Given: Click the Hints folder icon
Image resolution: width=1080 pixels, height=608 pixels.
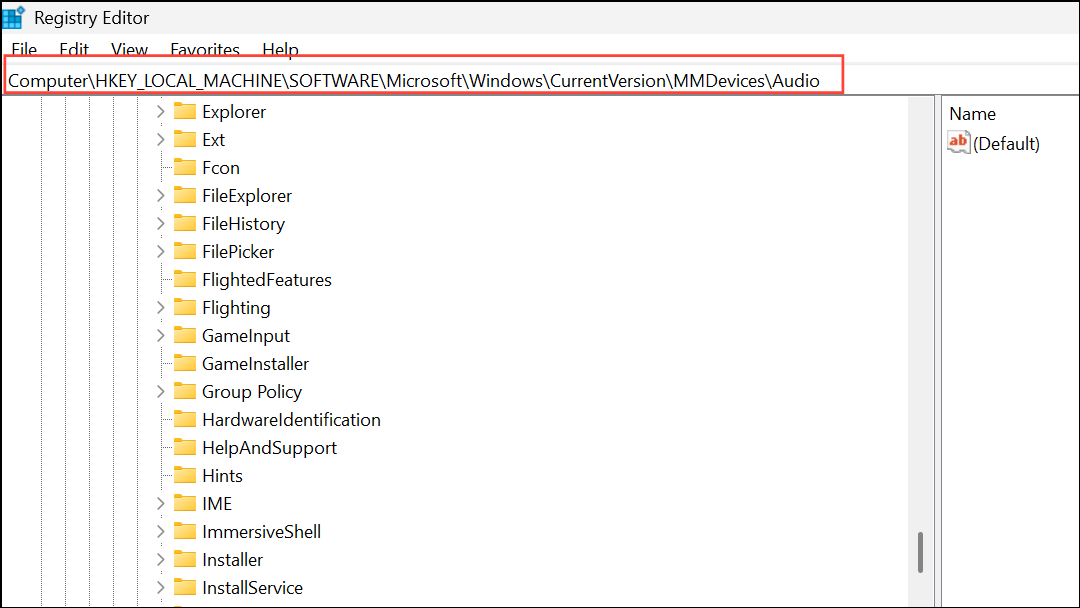Looking at the screenshot, I should (185, 475).
